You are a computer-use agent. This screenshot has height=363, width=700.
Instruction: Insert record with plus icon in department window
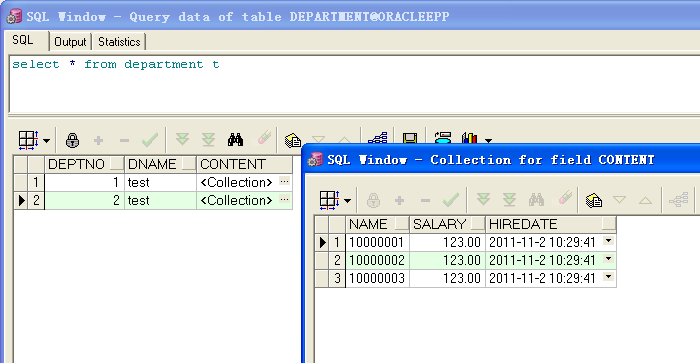coord(99,141)
